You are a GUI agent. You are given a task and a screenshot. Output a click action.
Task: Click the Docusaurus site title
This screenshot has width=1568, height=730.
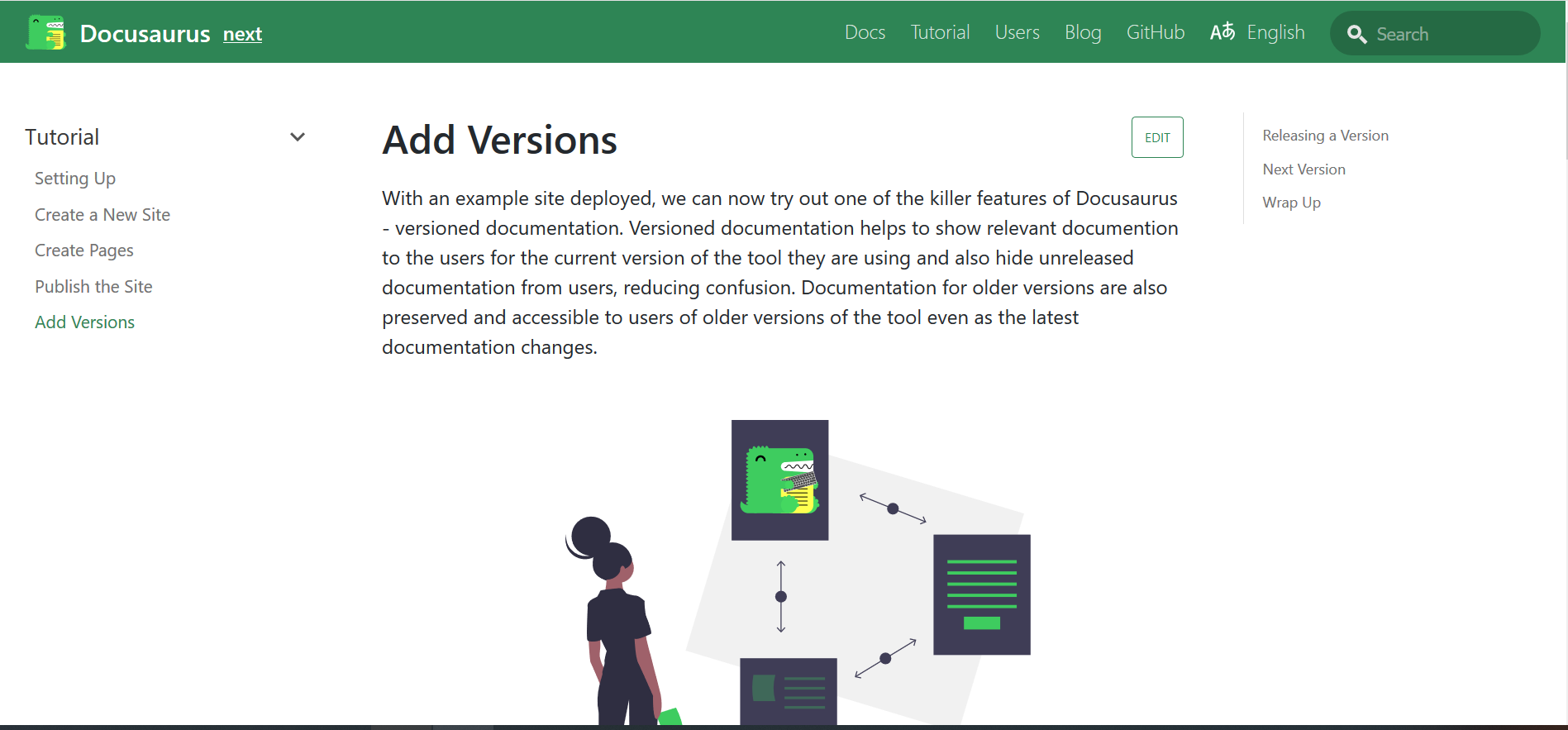coord(145,34)
